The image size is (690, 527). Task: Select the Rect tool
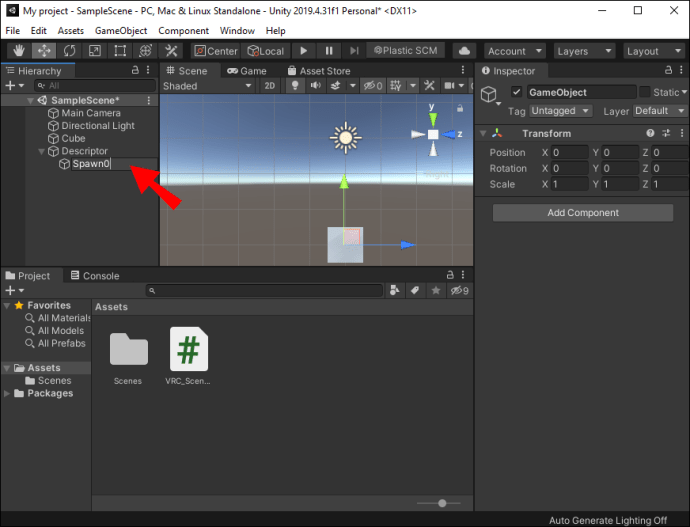click(x=120, y=51)
